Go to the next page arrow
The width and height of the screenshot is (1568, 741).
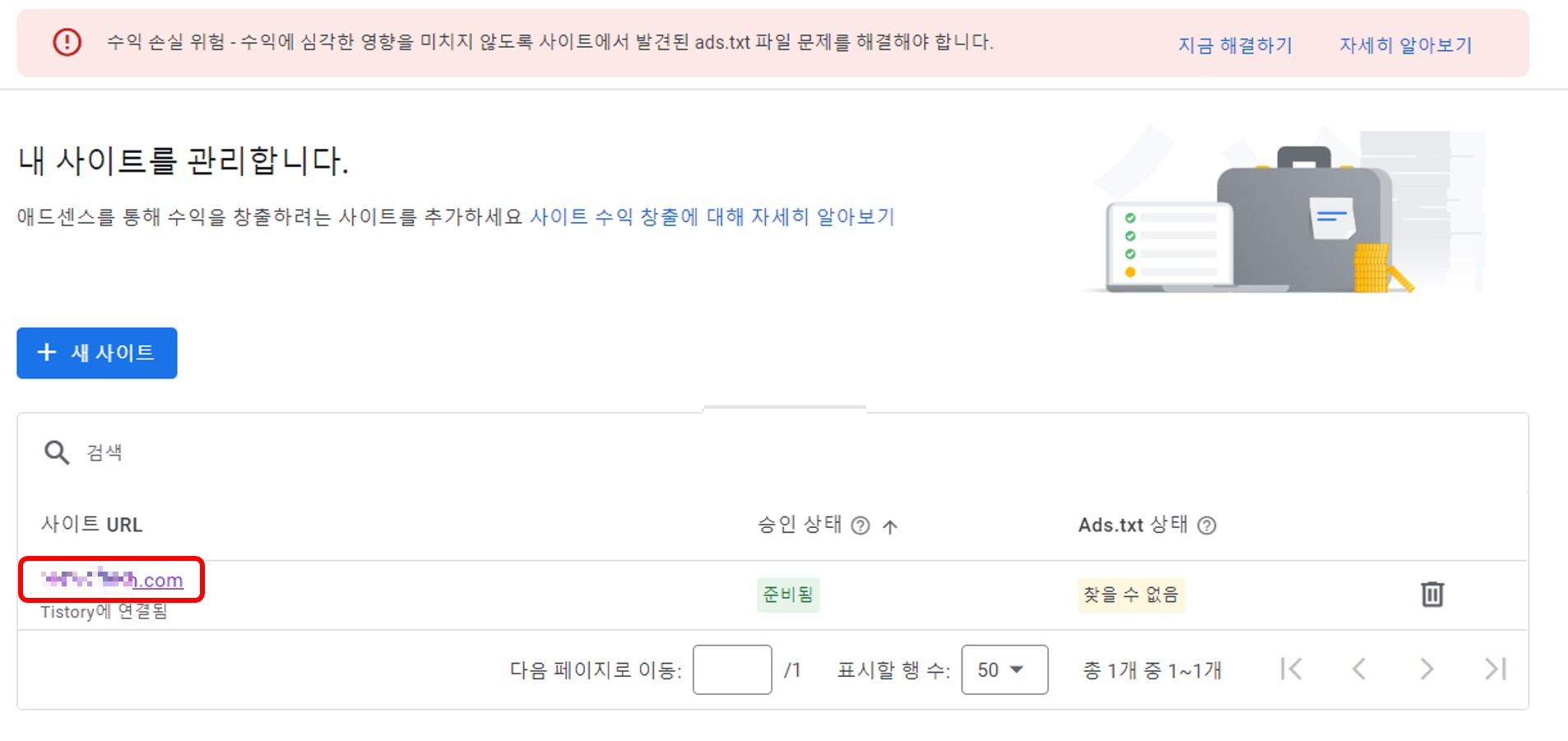point(1426,669)
